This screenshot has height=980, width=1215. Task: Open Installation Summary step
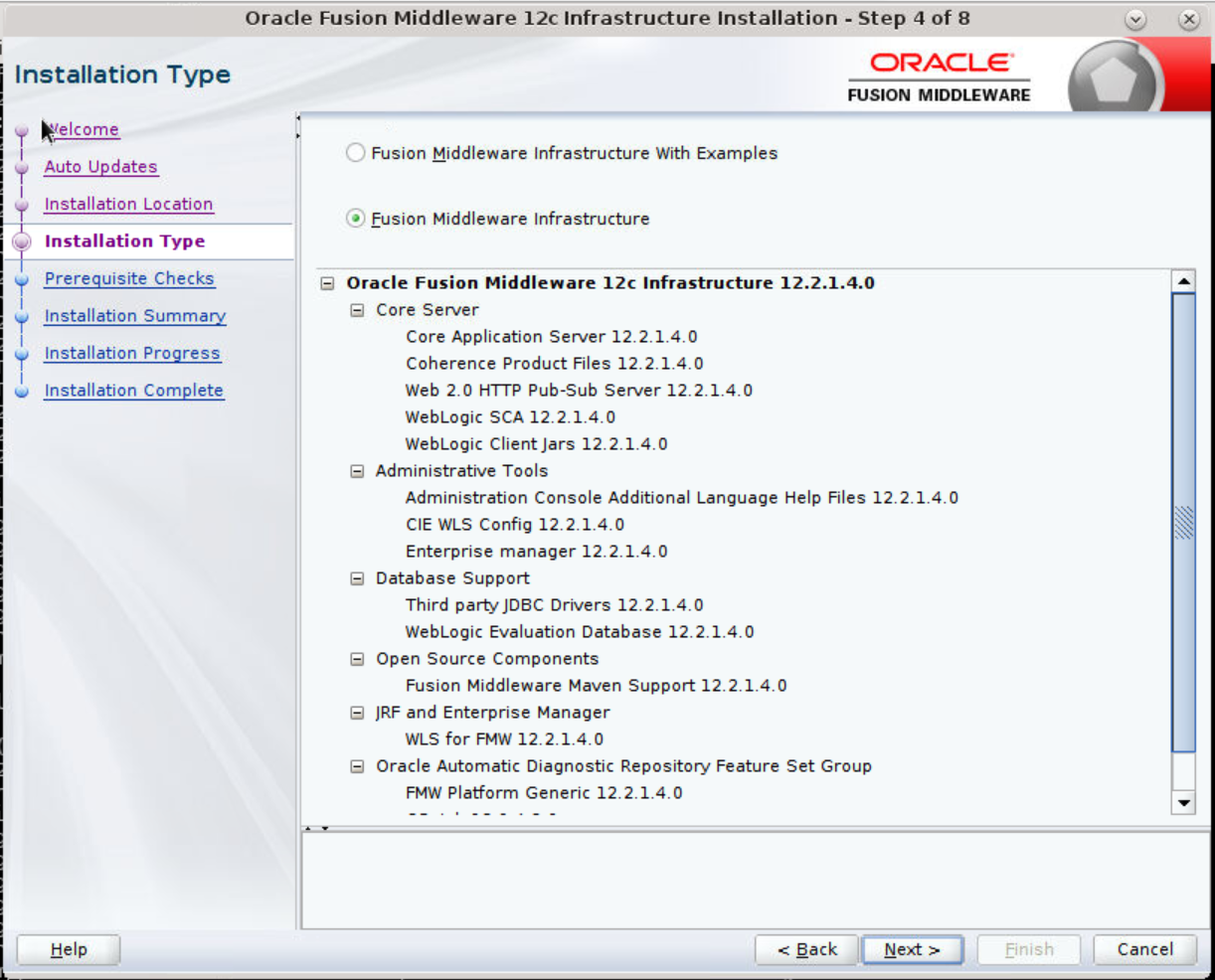(135, 316)
